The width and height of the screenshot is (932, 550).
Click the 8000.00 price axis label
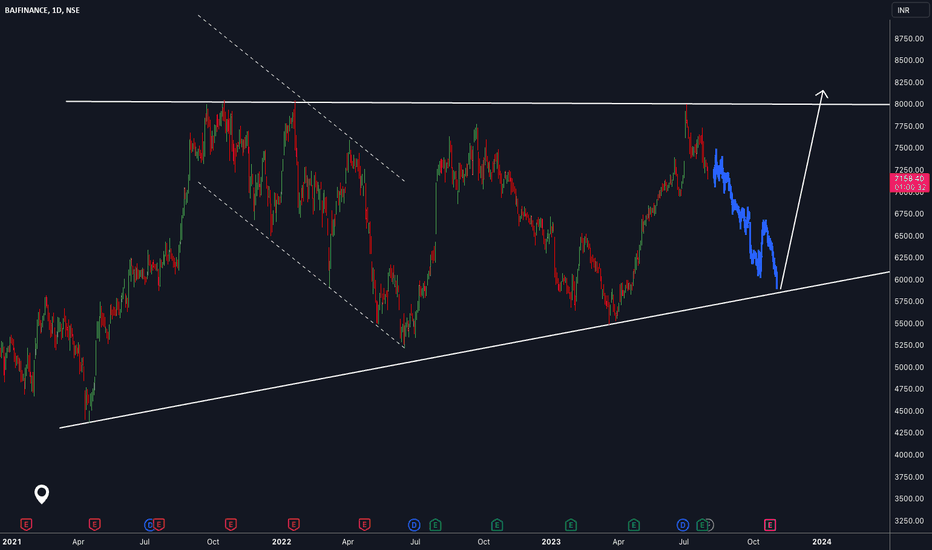tap(909, 104)
